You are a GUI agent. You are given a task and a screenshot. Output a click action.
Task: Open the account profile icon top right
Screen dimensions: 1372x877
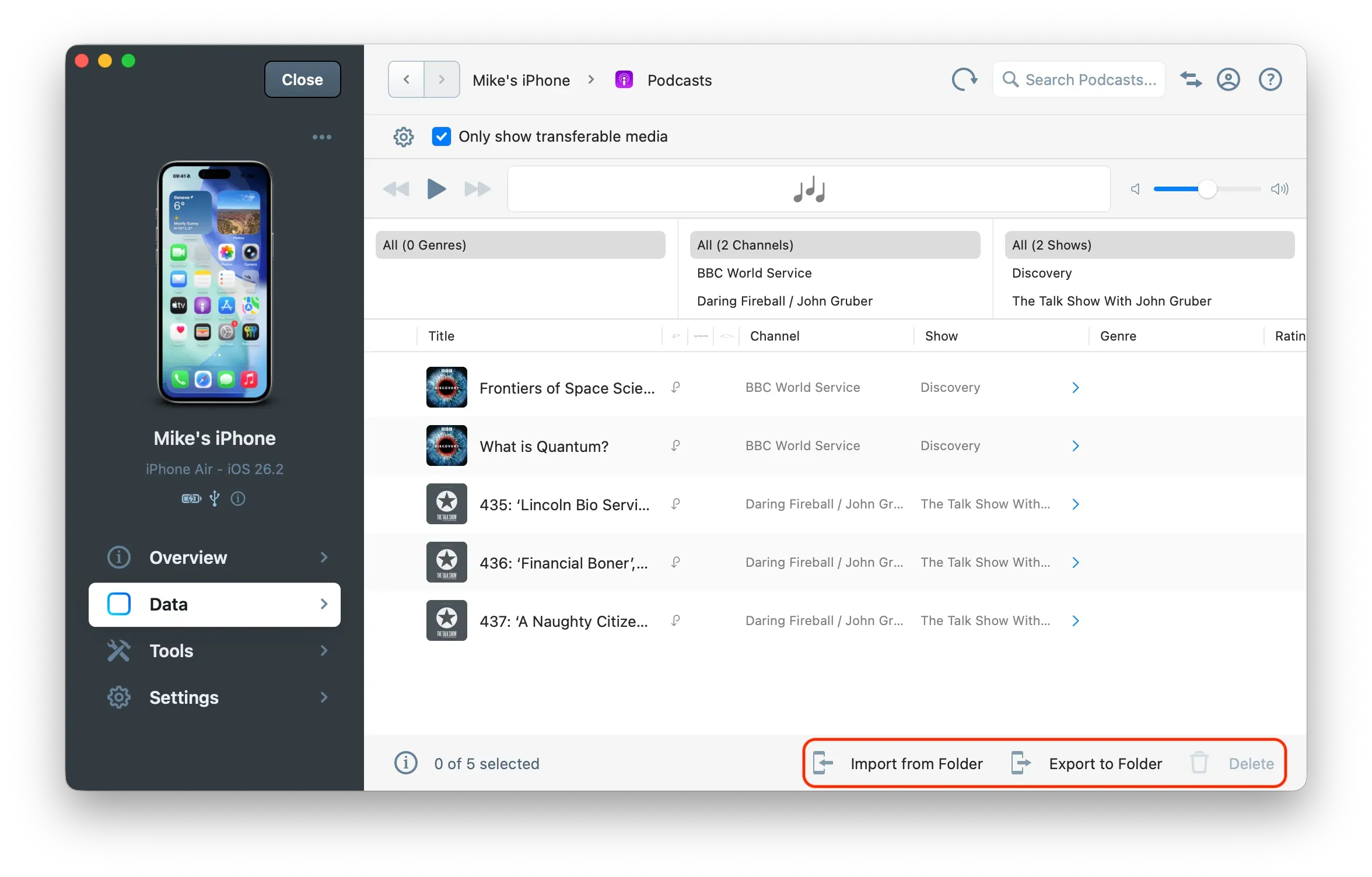click(1228, 79)
